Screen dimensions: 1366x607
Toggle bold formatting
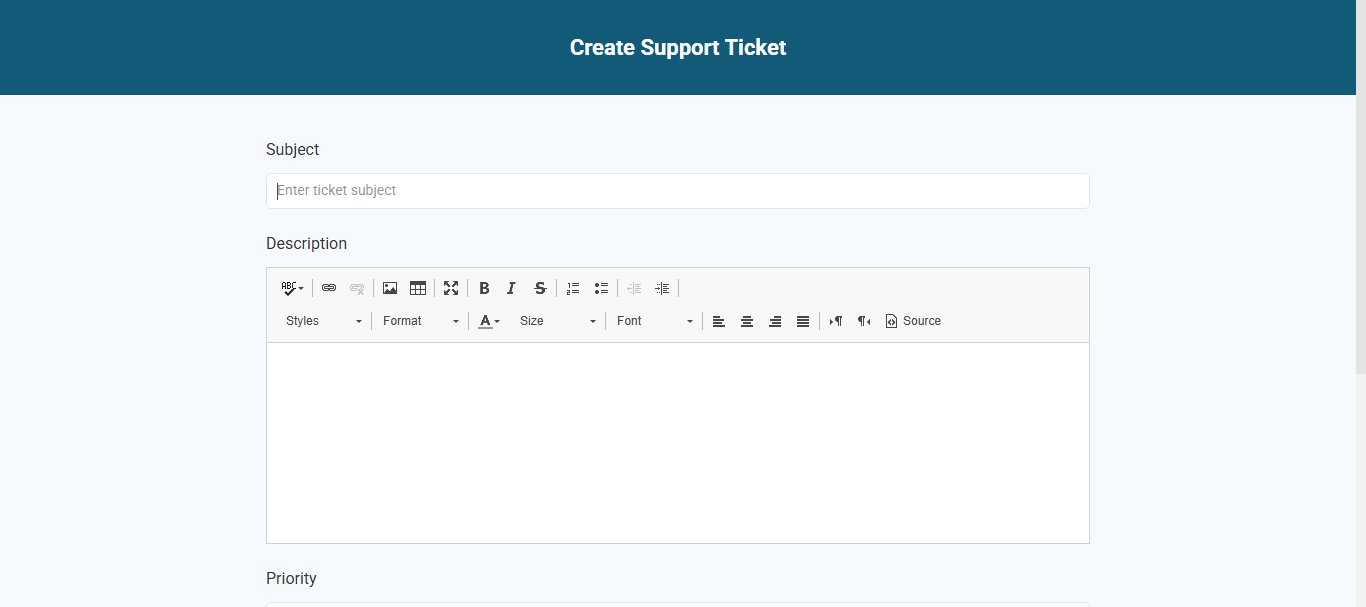click(x=484, y=288)
